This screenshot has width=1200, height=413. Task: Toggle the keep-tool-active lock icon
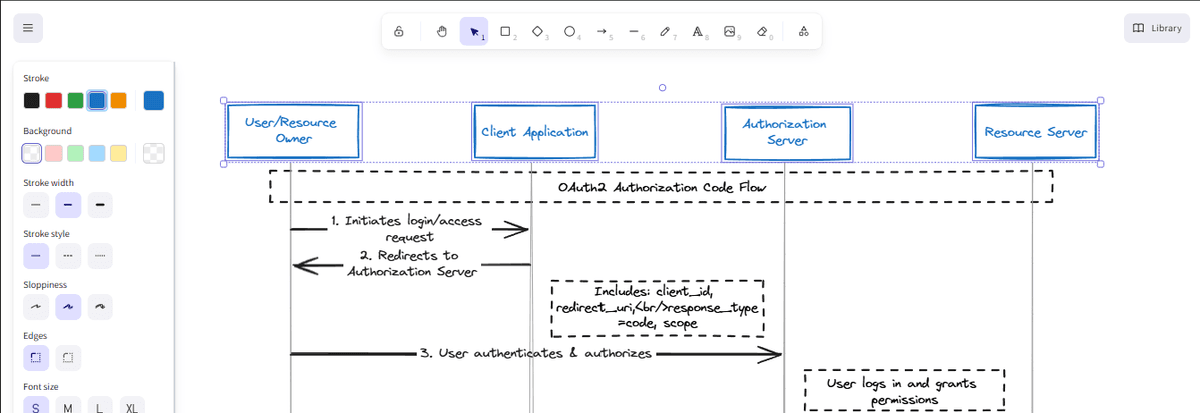click(x=399, y=31)
